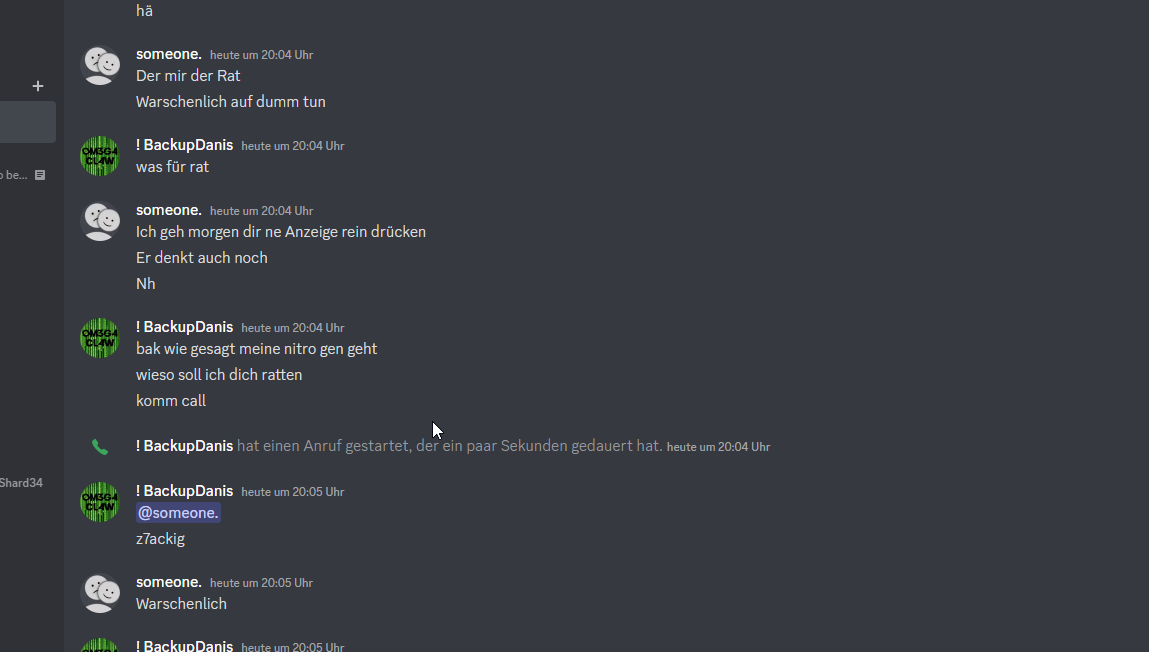Click someone.'s avatar beside the last "Warschenlich" message

point(100,593)
